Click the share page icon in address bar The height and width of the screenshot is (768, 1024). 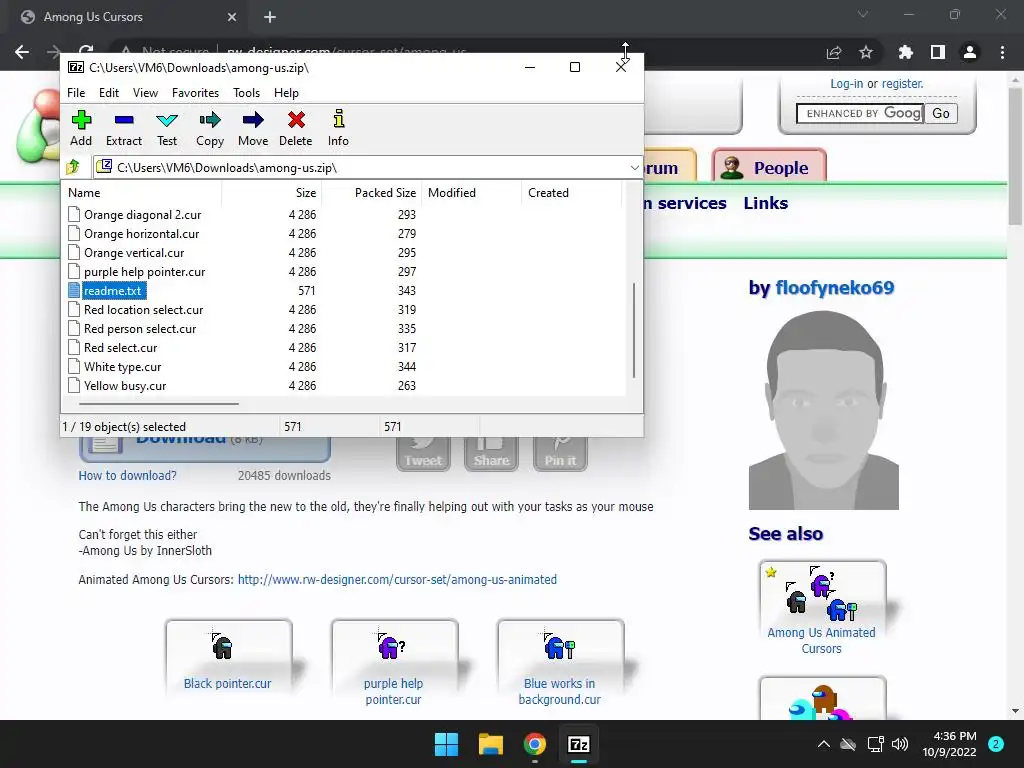[834, 52]
